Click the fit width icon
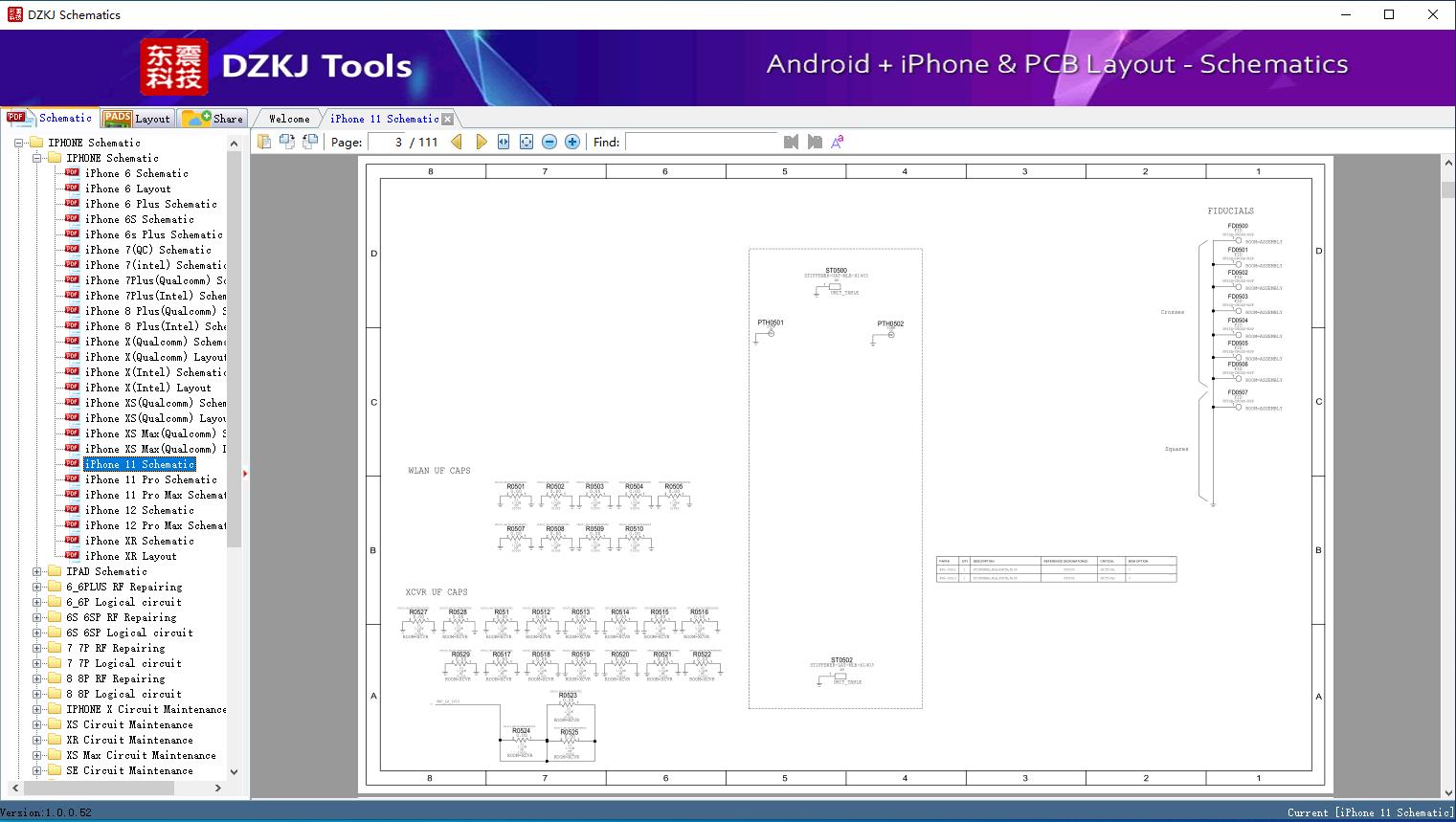The image size is (1456, 822). coord(504,142)
